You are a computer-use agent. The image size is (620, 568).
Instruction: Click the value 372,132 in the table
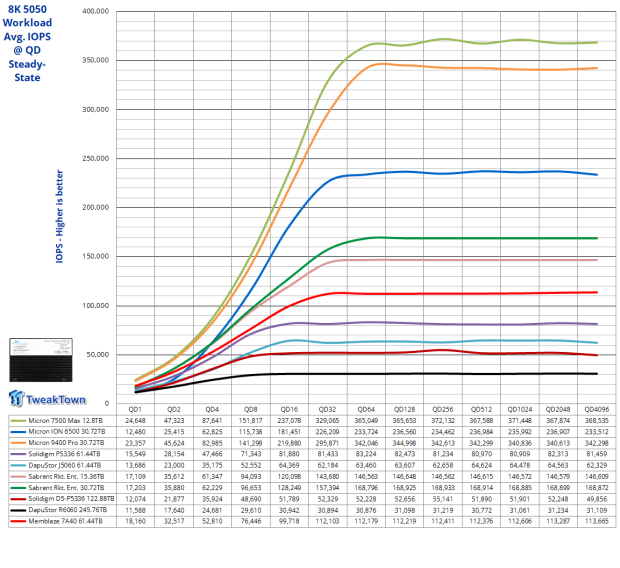(x=443, y=420)
